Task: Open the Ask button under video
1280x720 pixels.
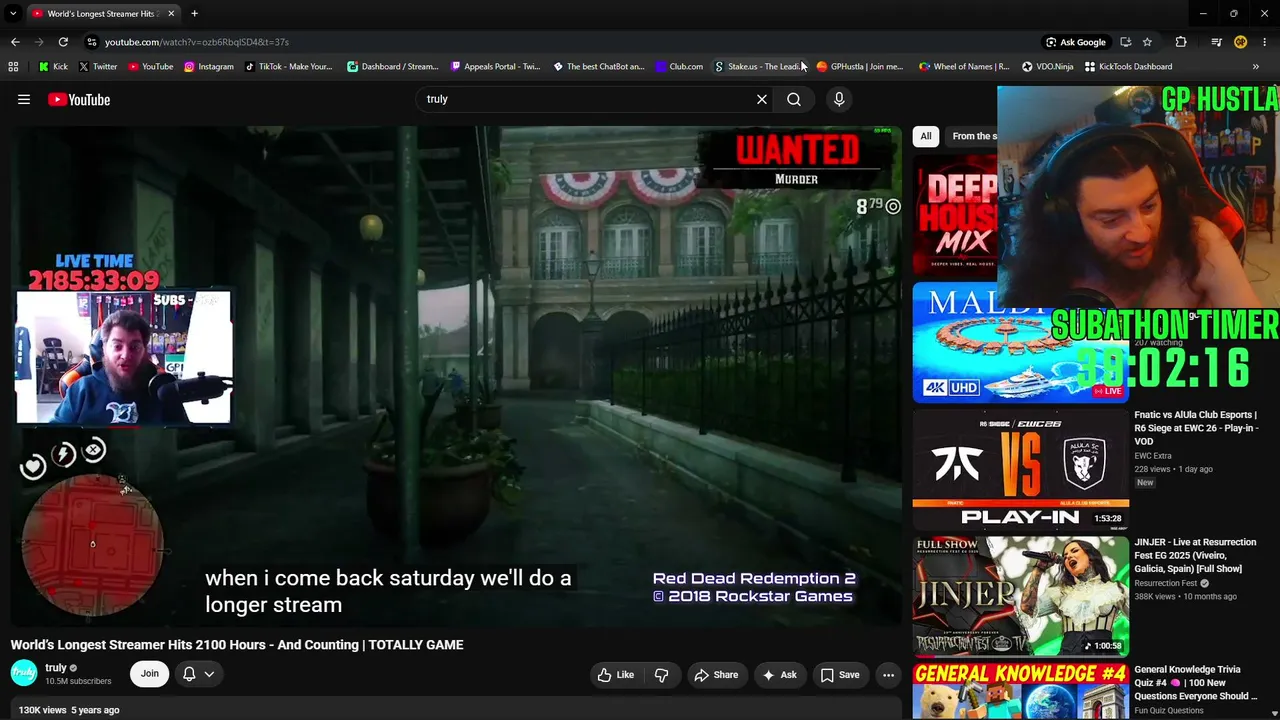Action: tap(780, 675)
